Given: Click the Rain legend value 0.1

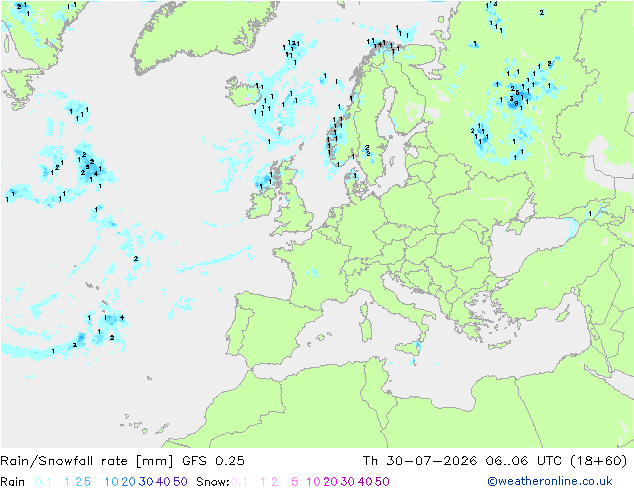Looking at the screenshot, I should [43, 482].
